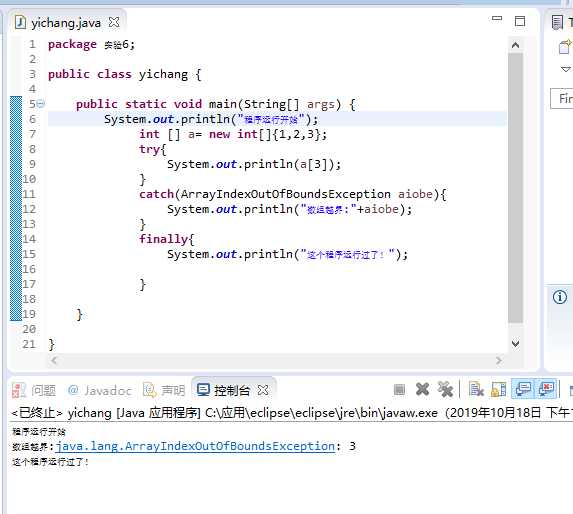Click line number 1 in the gutter
The height and width of the screenshot is (514, 573).
pos(32,44)
